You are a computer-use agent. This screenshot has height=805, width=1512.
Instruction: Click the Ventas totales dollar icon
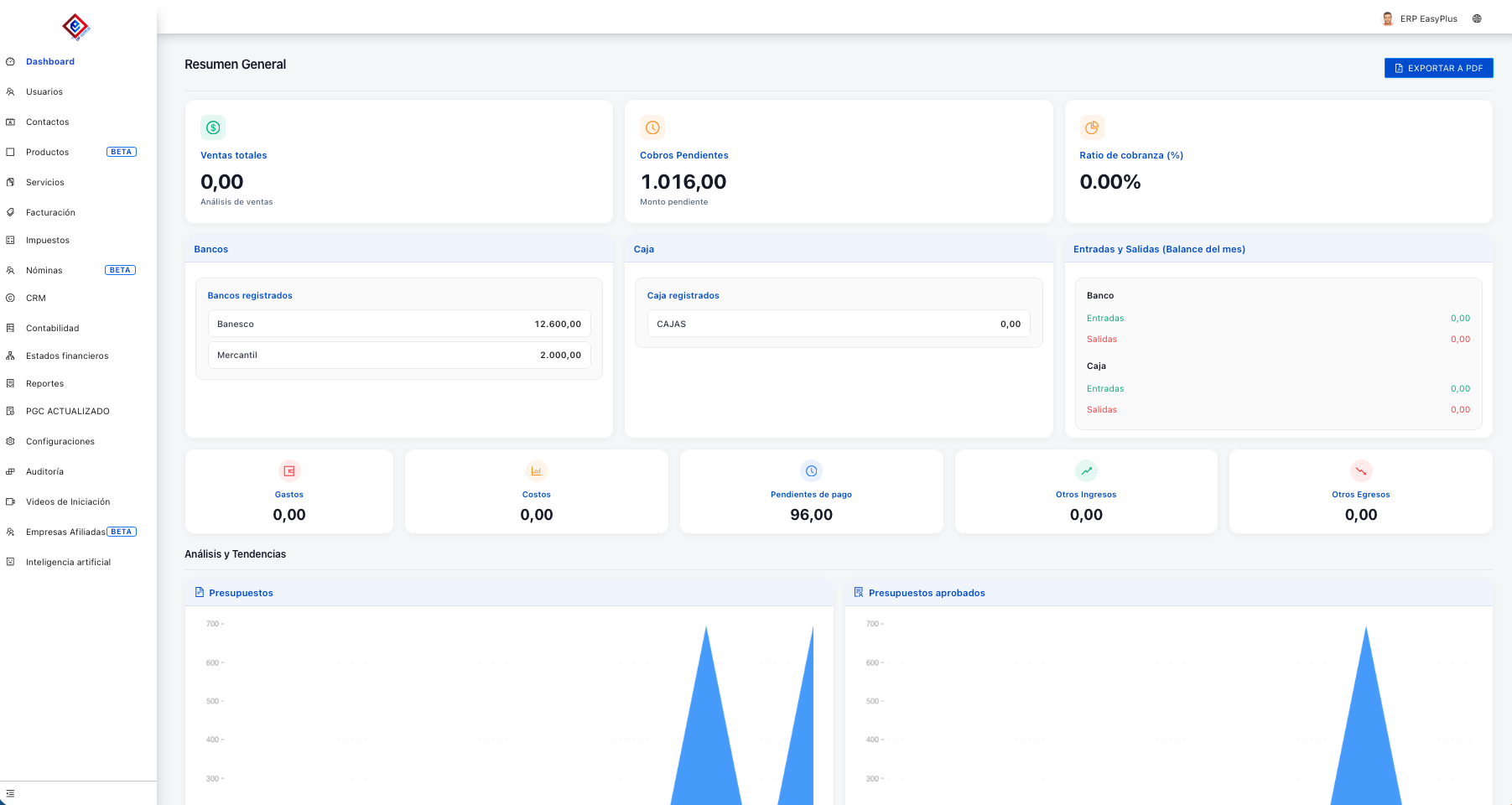point(213,127)
